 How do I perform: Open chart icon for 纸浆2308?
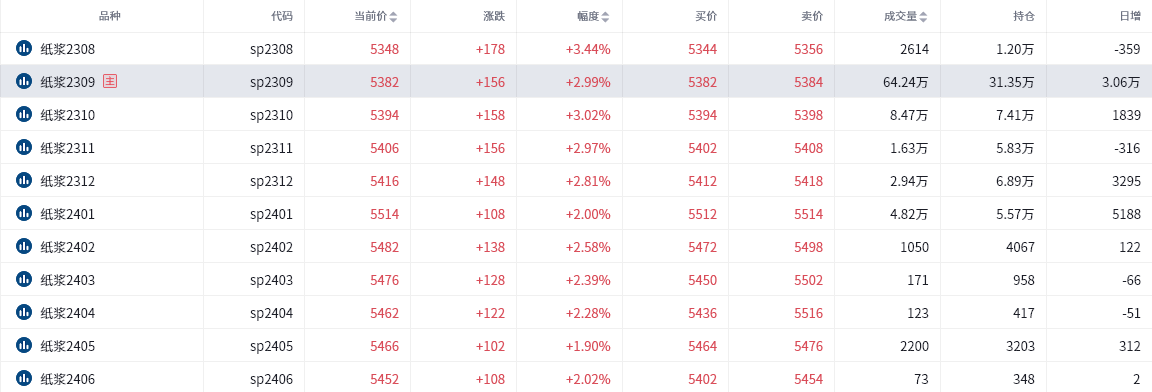24,48
